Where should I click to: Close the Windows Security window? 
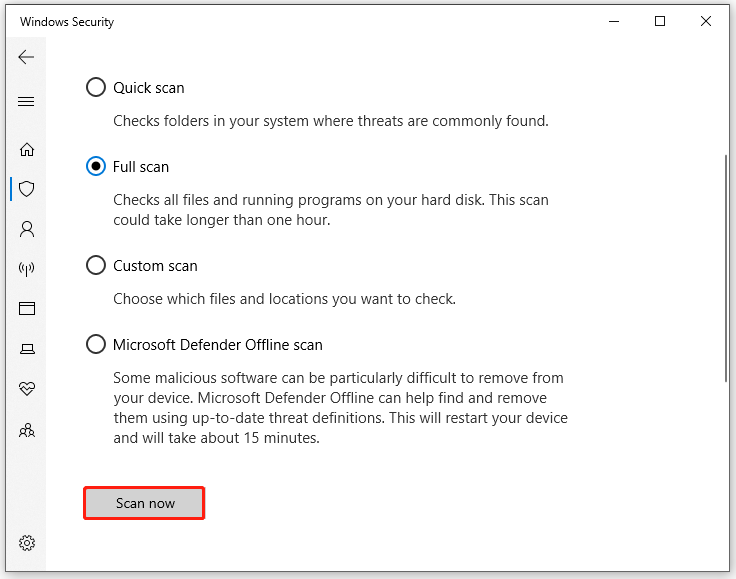706,21
